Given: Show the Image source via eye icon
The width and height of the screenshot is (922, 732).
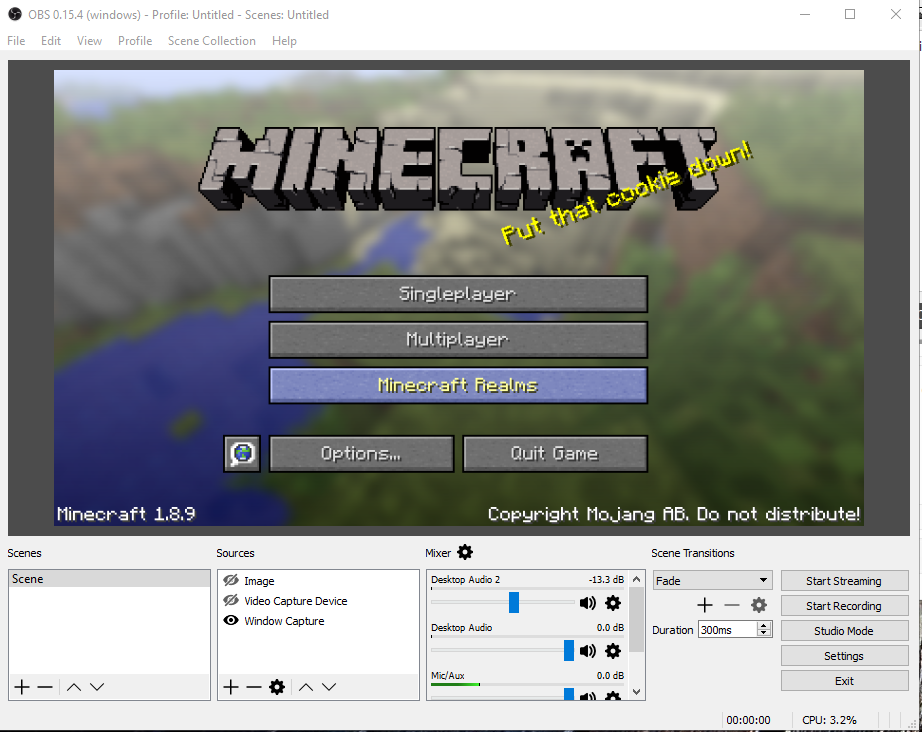Looking at the screenshot, I should tap(231, 580).
